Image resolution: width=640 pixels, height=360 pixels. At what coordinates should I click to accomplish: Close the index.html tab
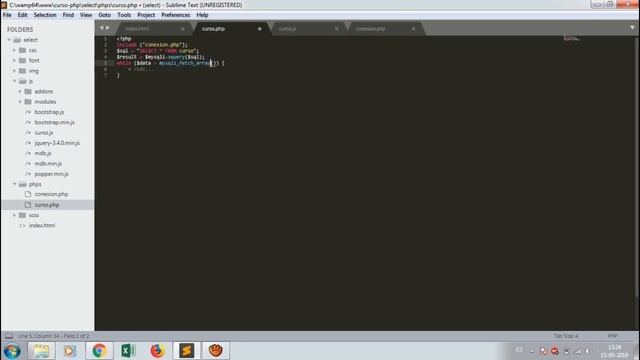182,29
